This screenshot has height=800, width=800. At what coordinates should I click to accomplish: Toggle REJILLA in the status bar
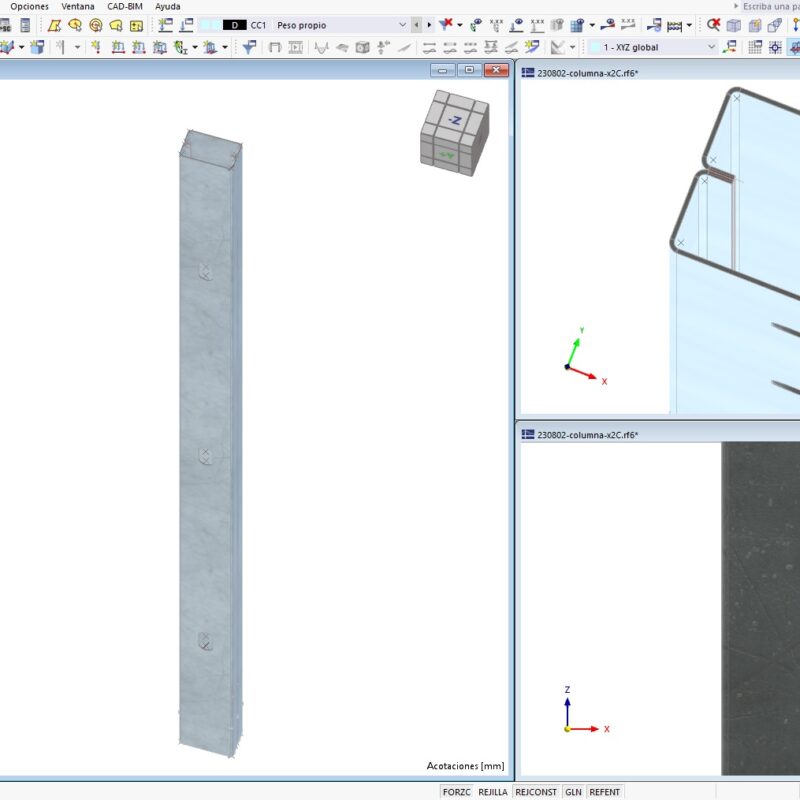point(493,792)
